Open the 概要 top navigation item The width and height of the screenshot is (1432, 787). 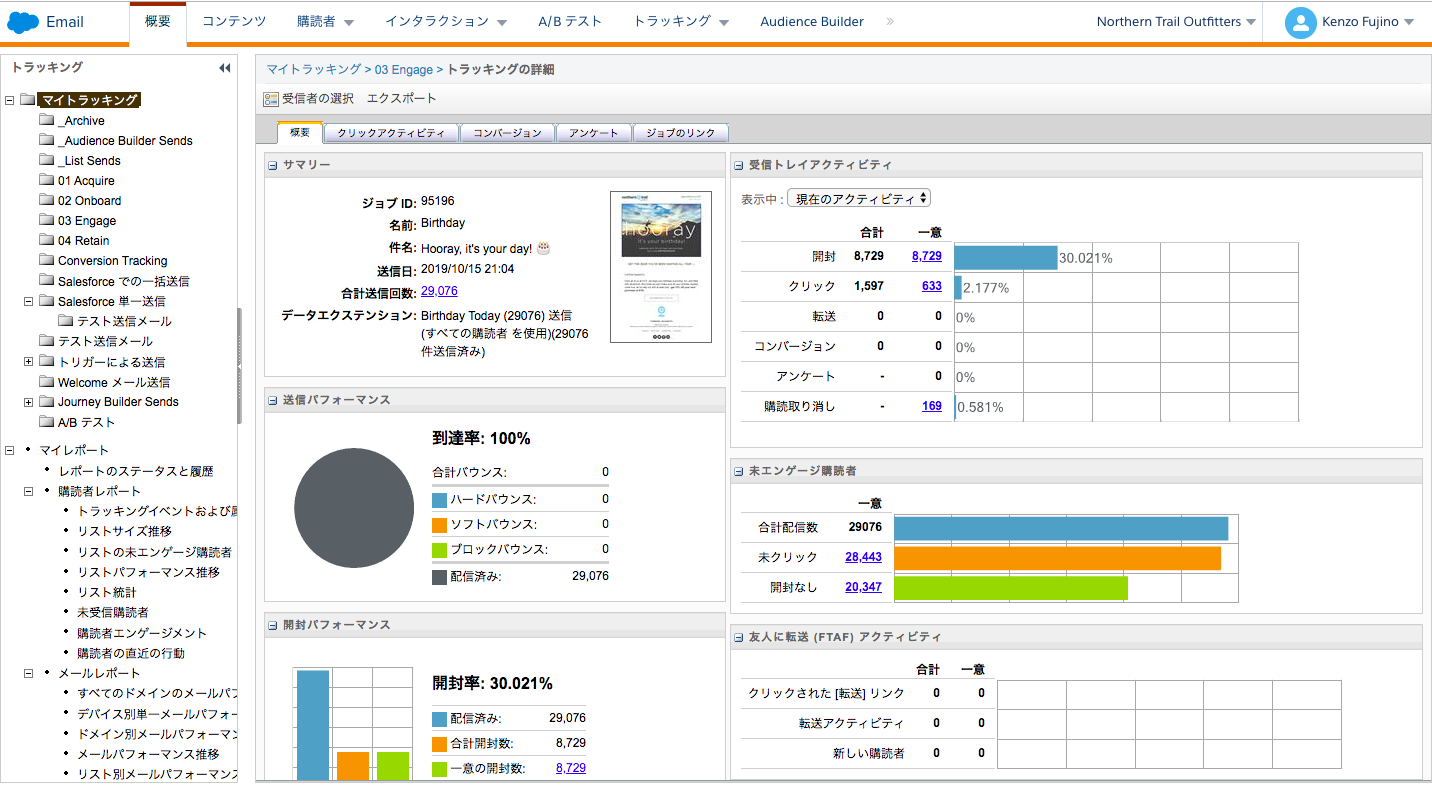coord(158,21)
